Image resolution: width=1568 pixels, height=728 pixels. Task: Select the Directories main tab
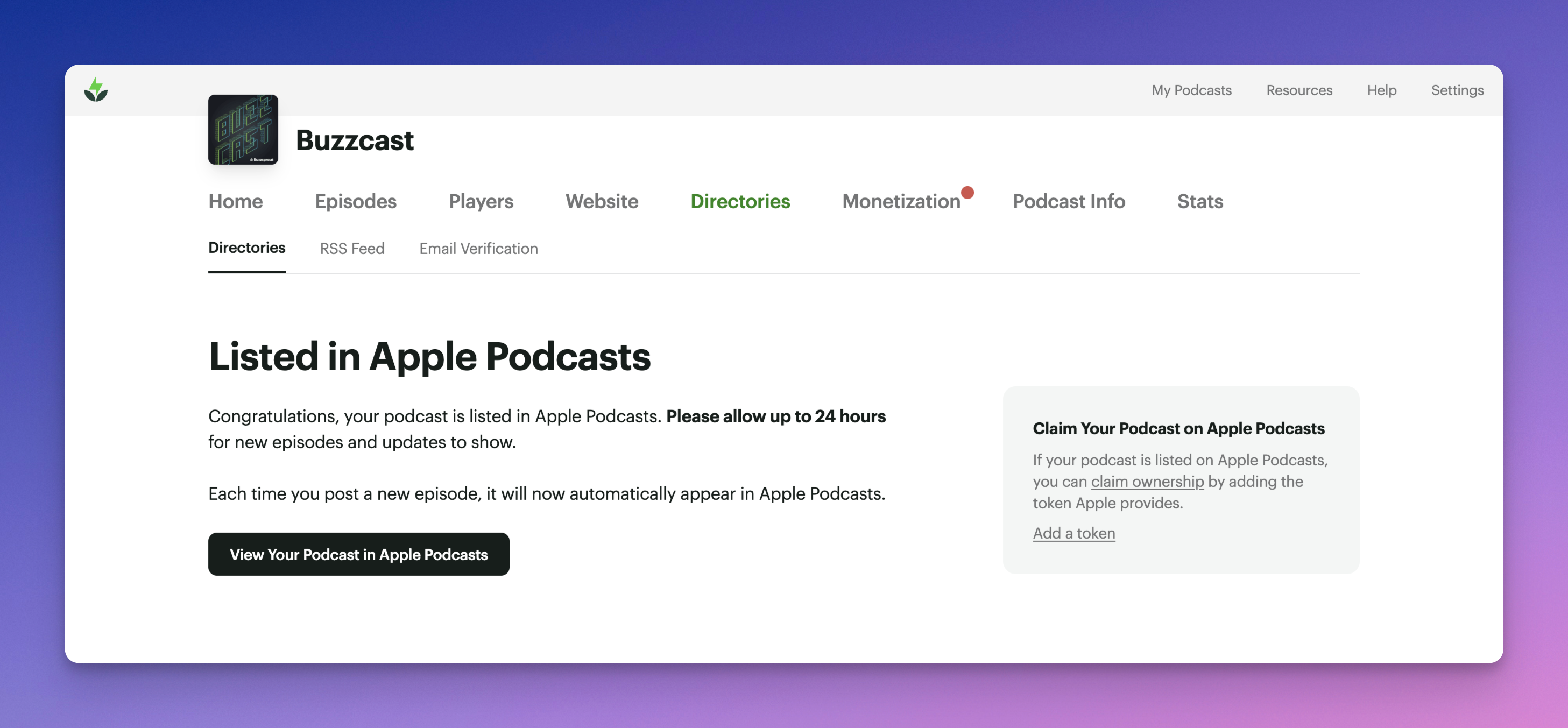click(x=739, y=201)
